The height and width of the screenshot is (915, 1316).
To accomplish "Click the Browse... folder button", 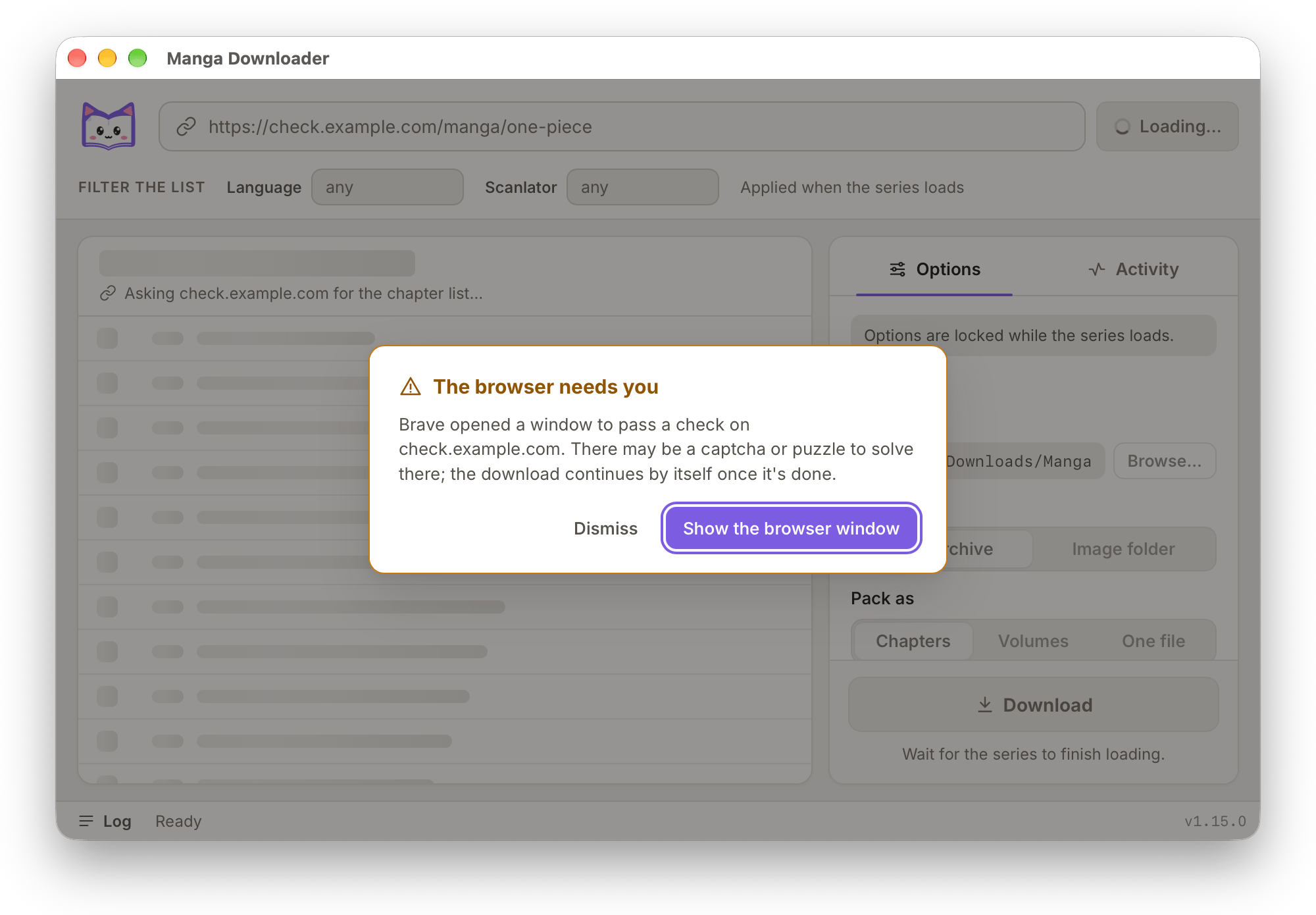I will tap(1165, 461).
